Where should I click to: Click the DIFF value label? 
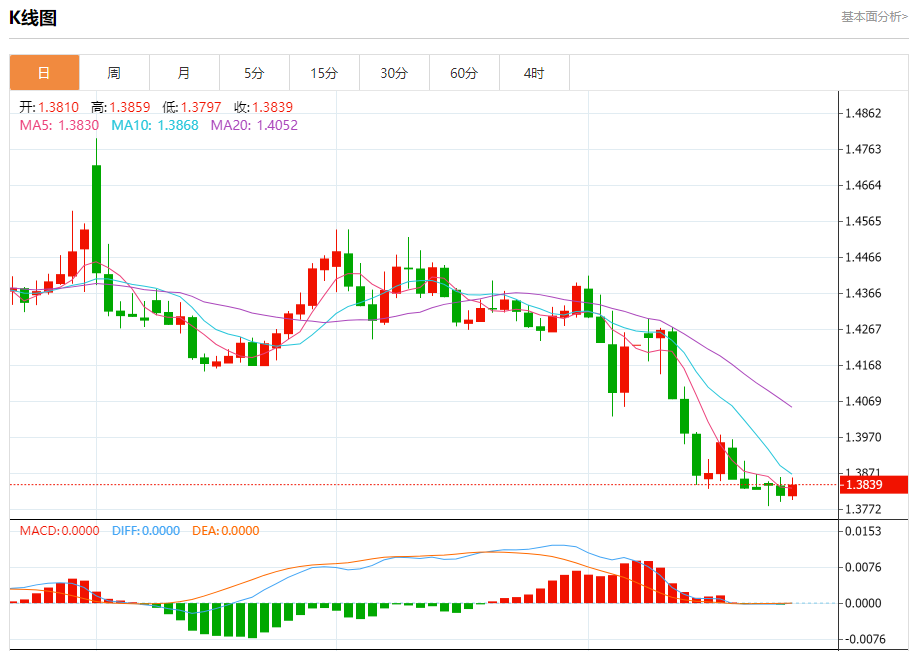pos(144,531)
